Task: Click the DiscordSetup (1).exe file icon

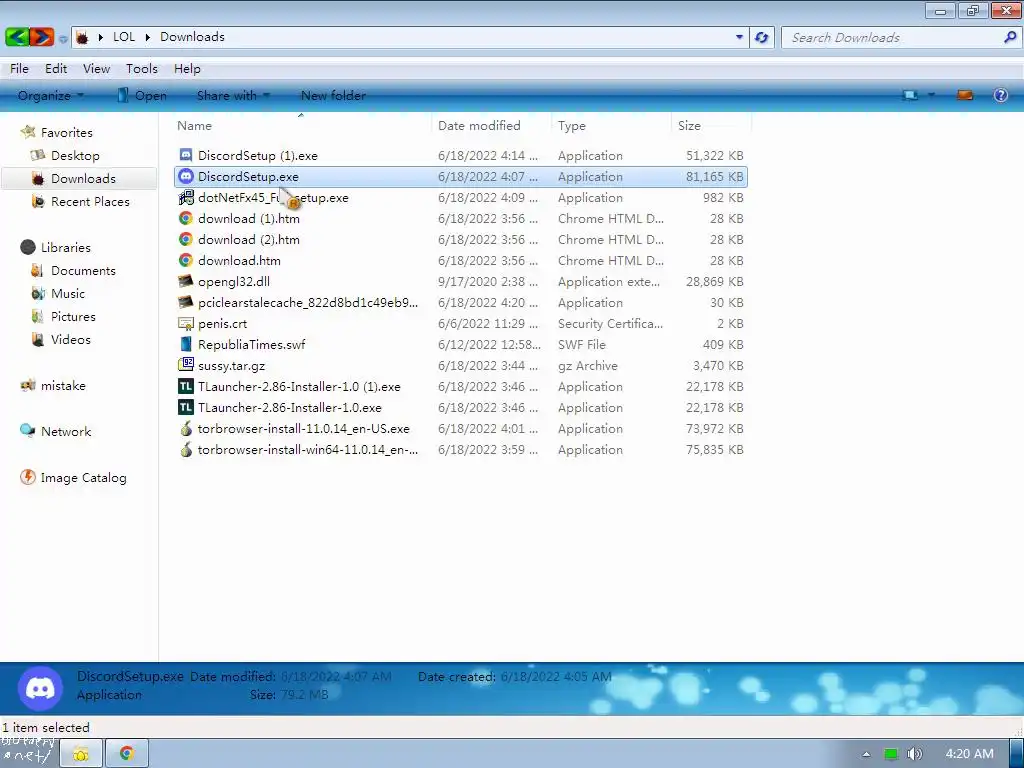Action: click(x=185, y=155)
